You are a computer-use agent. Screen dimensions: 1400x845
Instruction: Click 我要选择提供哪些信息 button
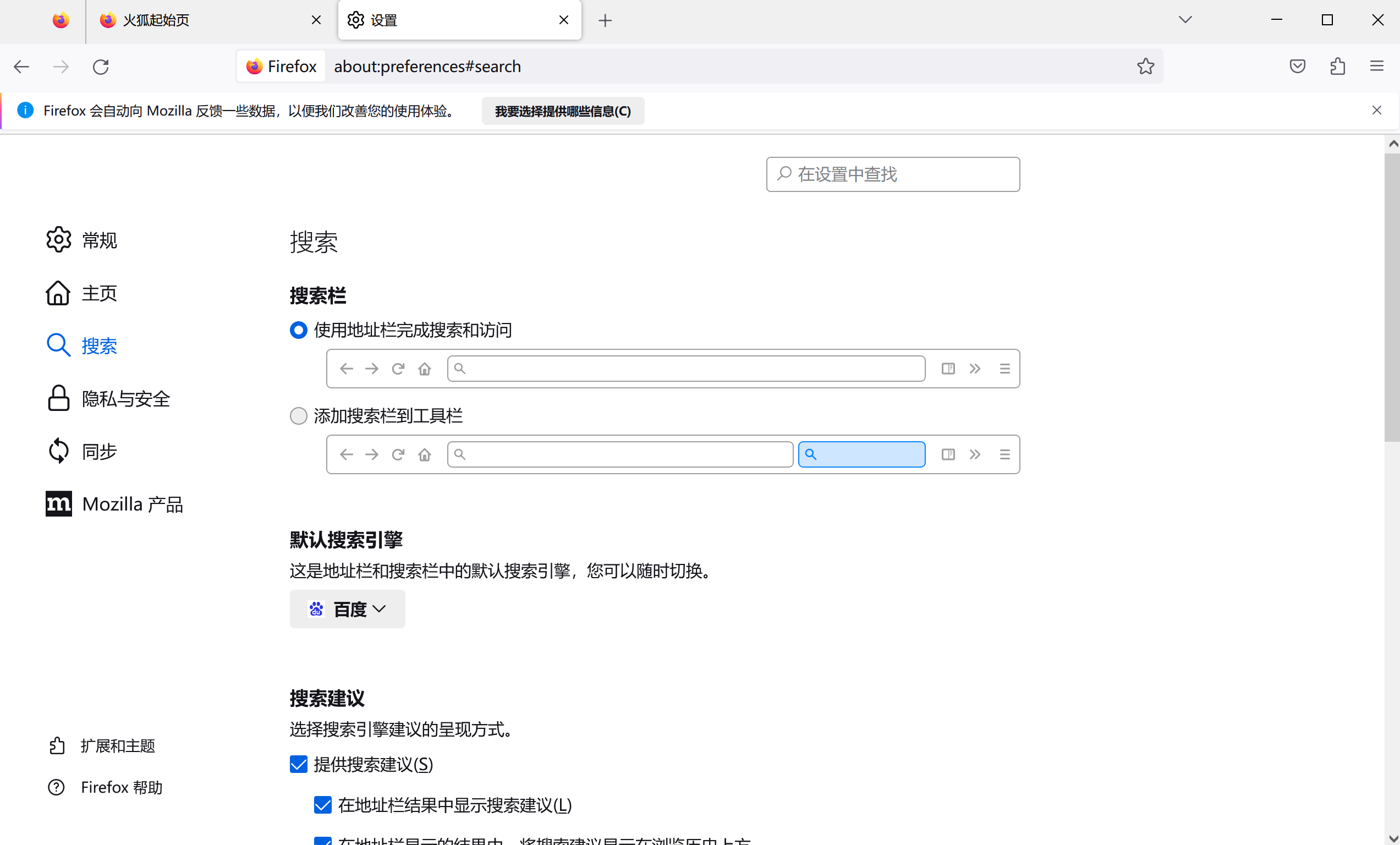tap(562, 111)
